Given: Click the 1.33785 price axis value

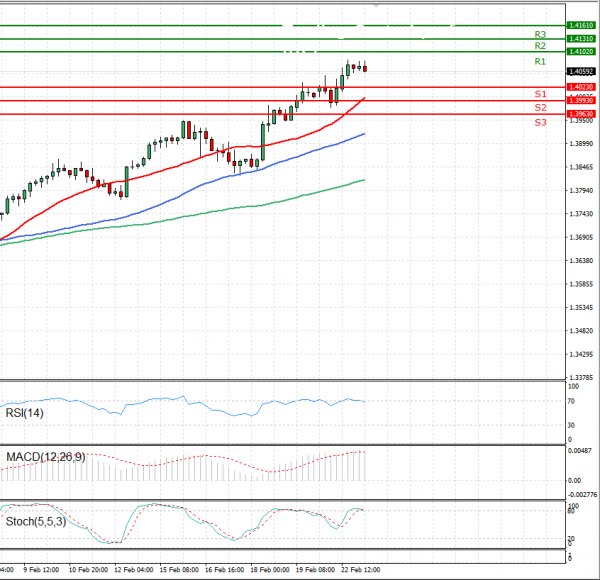Looking at the screenshot, I should (581, 378).
